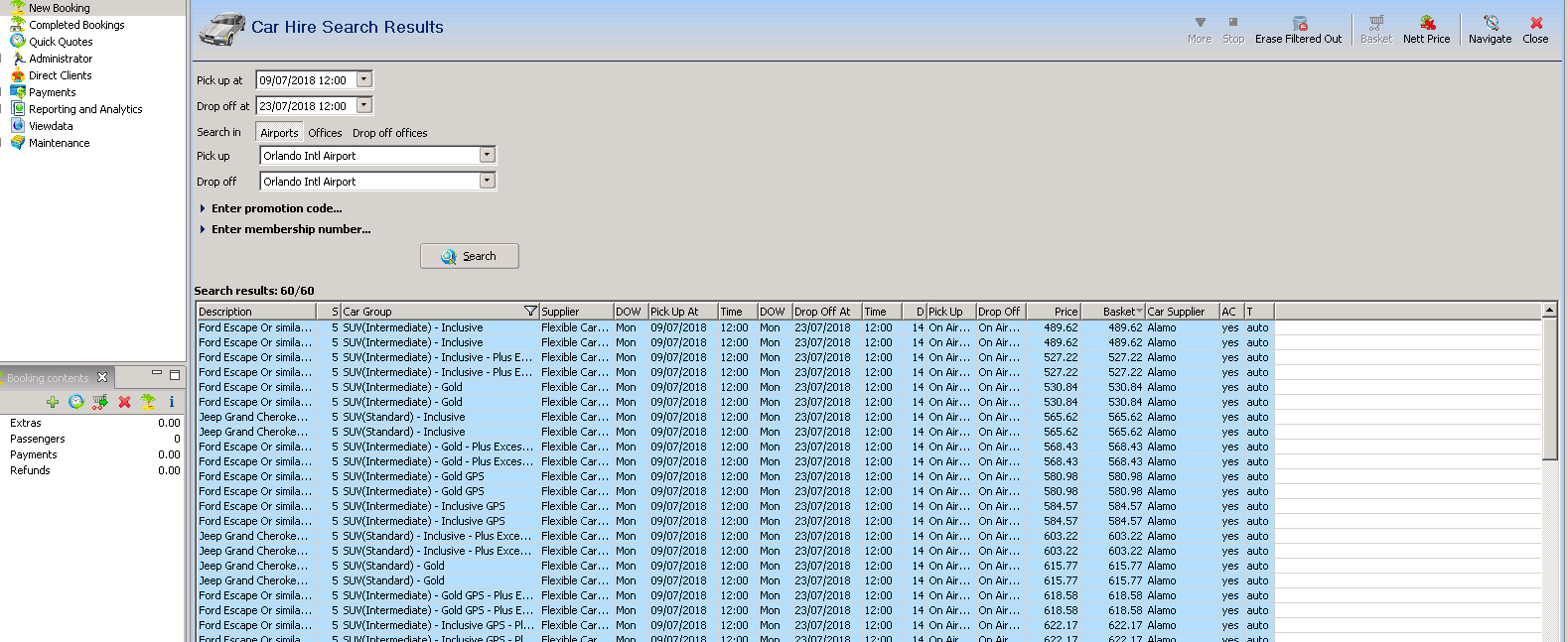Open Viewdata in the sidebar

[x=51, y=126]
